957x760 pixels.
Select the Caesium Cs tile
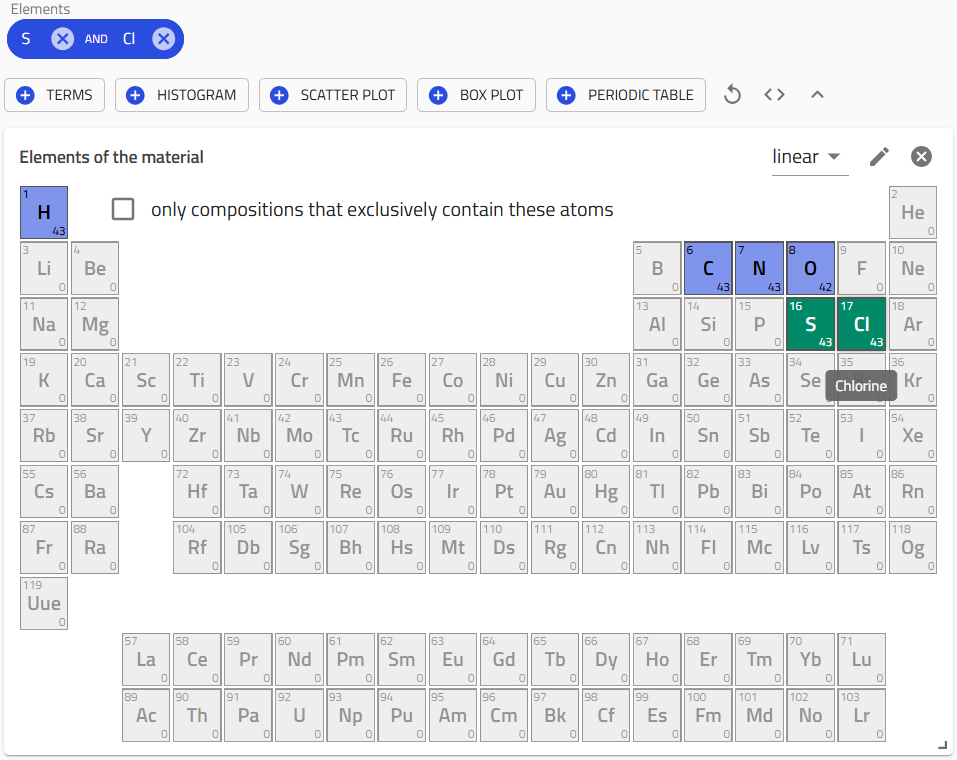point(44,492)
